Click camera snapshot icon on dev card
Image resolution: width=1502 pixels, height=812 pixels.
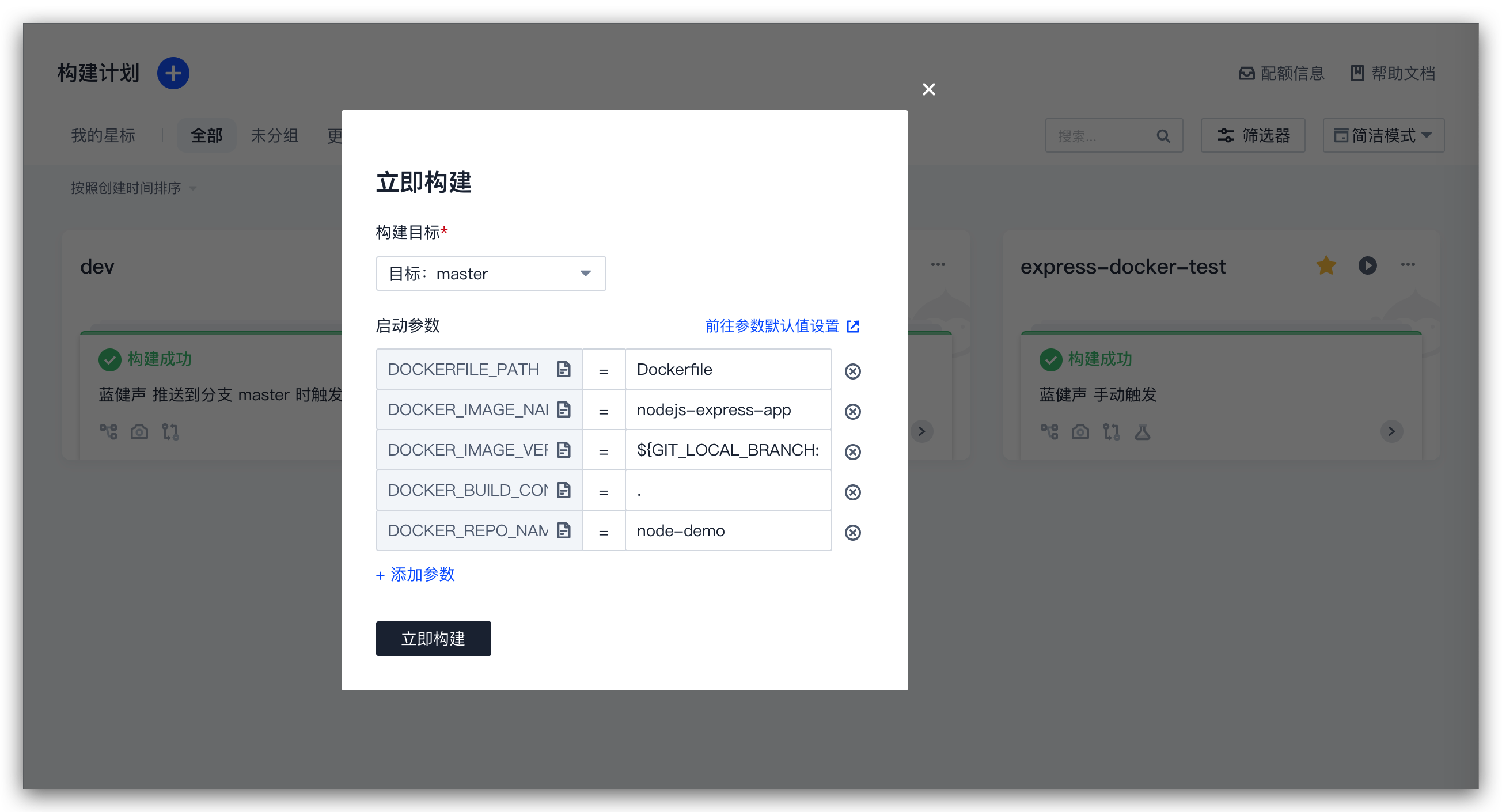139,431
